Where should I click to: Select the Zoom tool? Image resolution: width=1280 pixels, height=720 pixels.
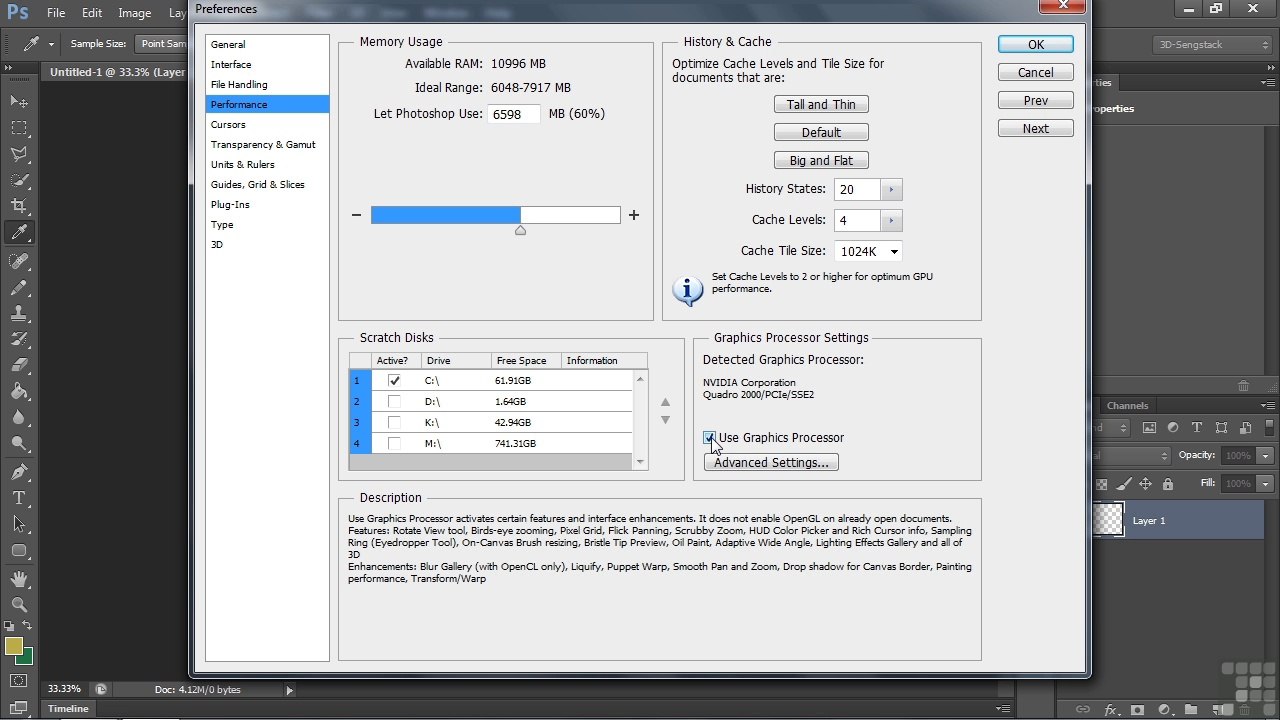point(19,605)
